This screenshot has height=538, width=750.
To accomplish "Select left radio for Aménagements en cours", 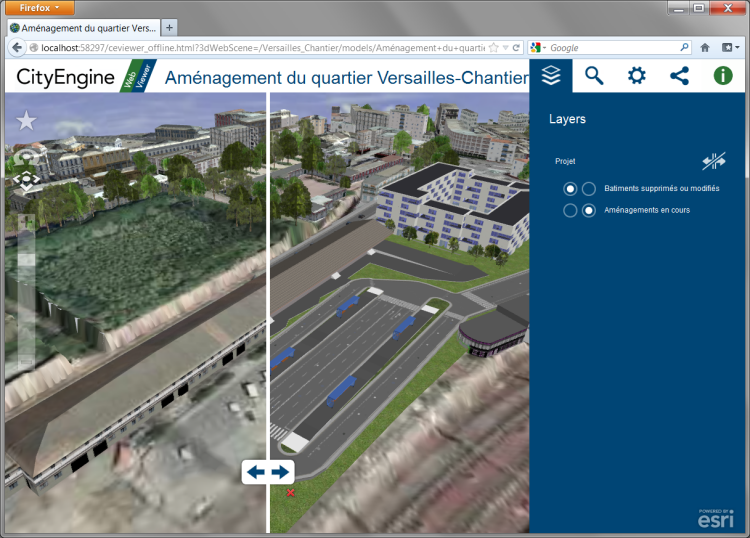I will click(570, 210).
